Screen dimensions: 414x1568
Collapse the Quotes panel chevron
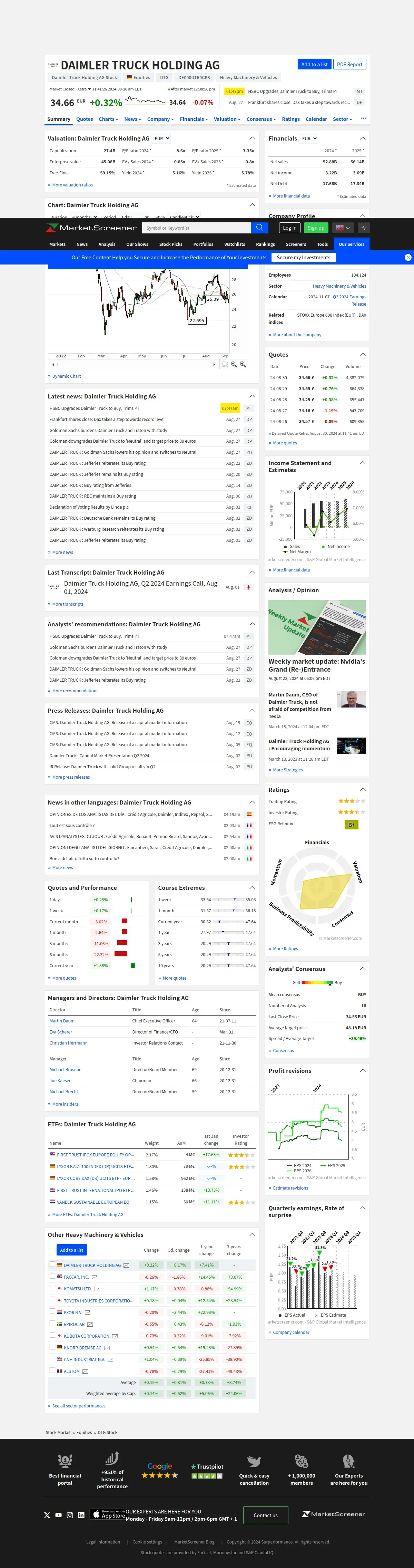coord(363,354)
